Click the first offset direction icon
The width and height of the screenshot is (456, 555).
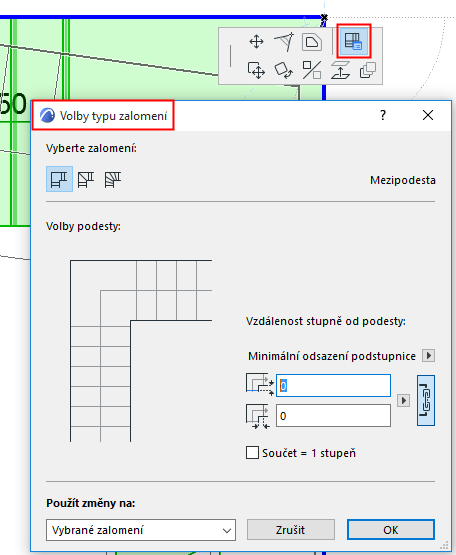coord(260,384)
